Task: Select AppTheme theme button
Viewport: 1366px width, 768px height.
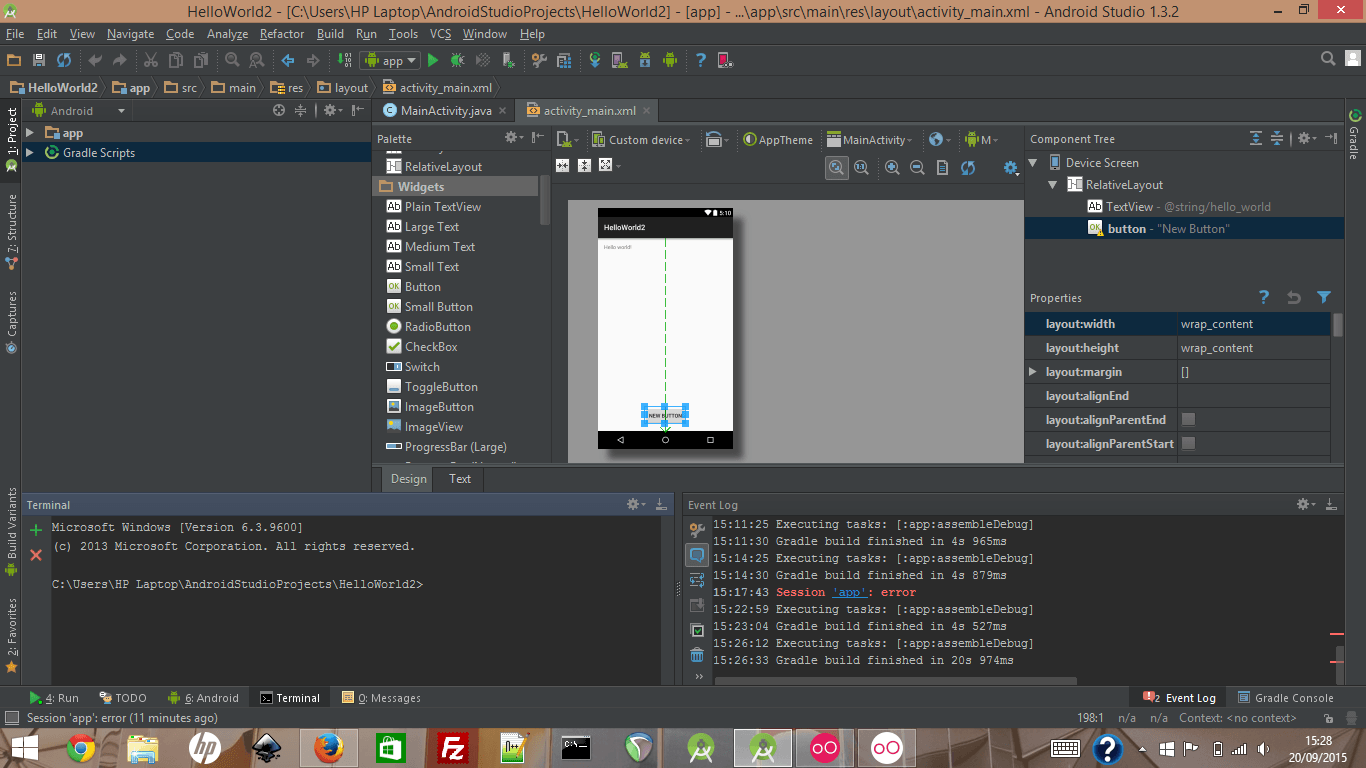Action: coord(778,139)
